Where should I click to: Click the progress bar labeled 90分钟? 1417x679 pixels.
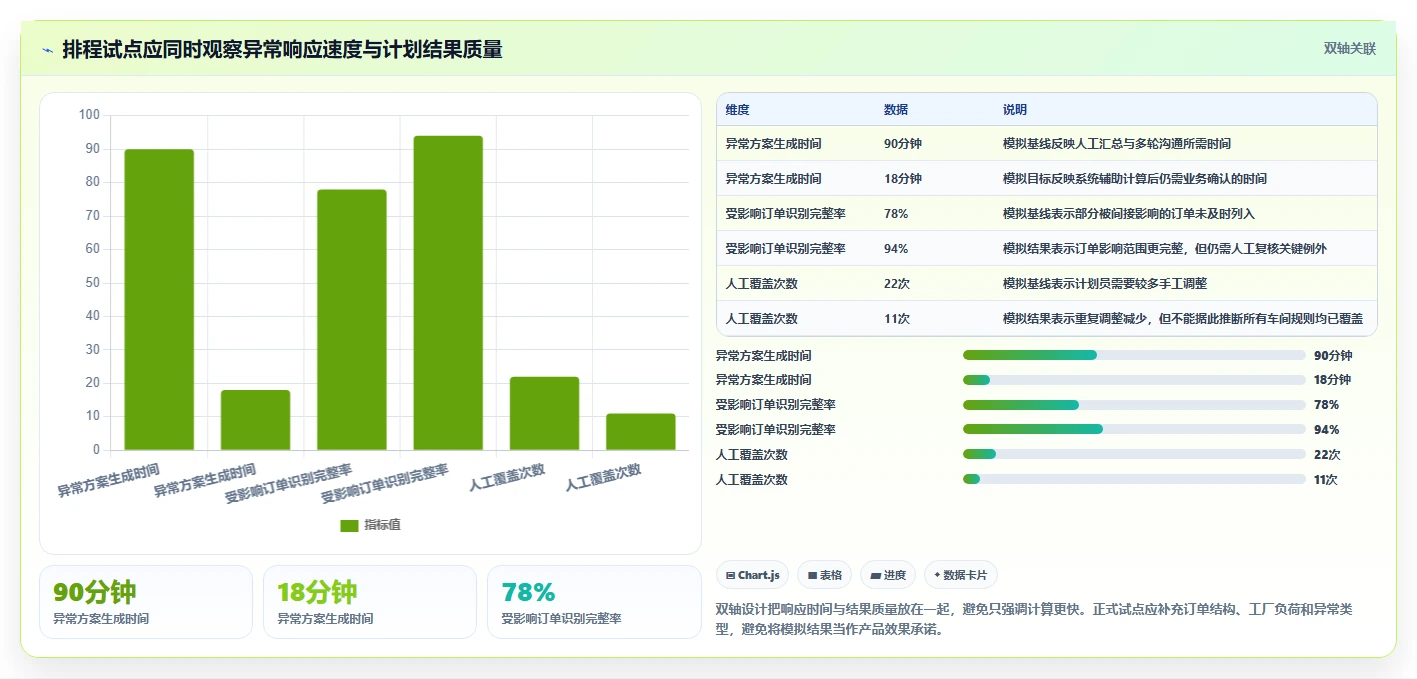pos(1134,355)
